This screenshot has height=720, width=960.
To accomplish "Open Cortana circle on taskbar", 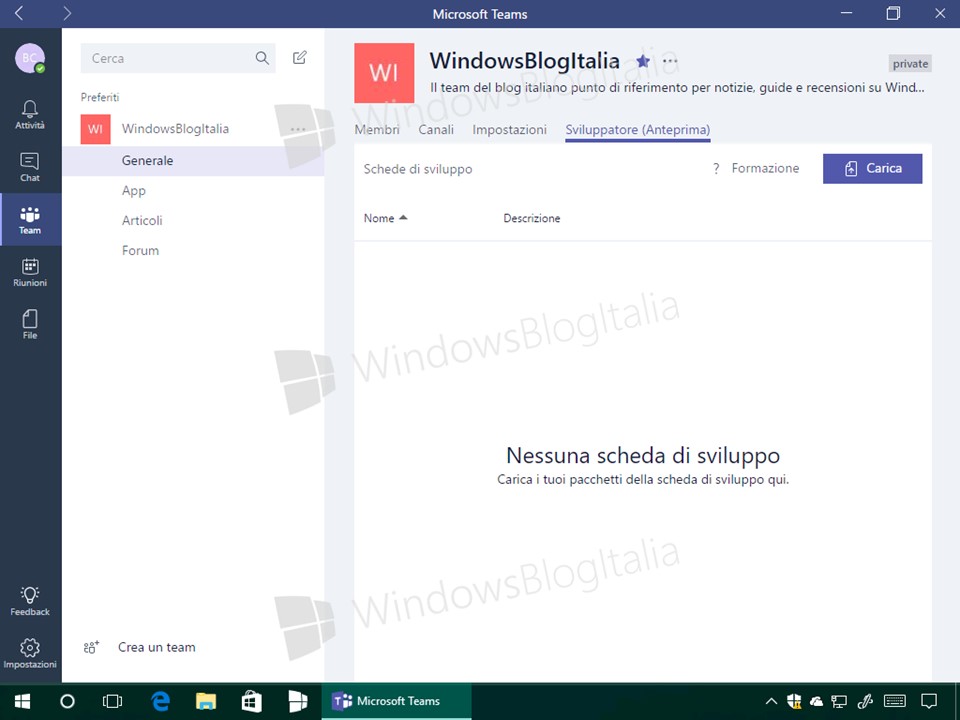I will point(67,701).
